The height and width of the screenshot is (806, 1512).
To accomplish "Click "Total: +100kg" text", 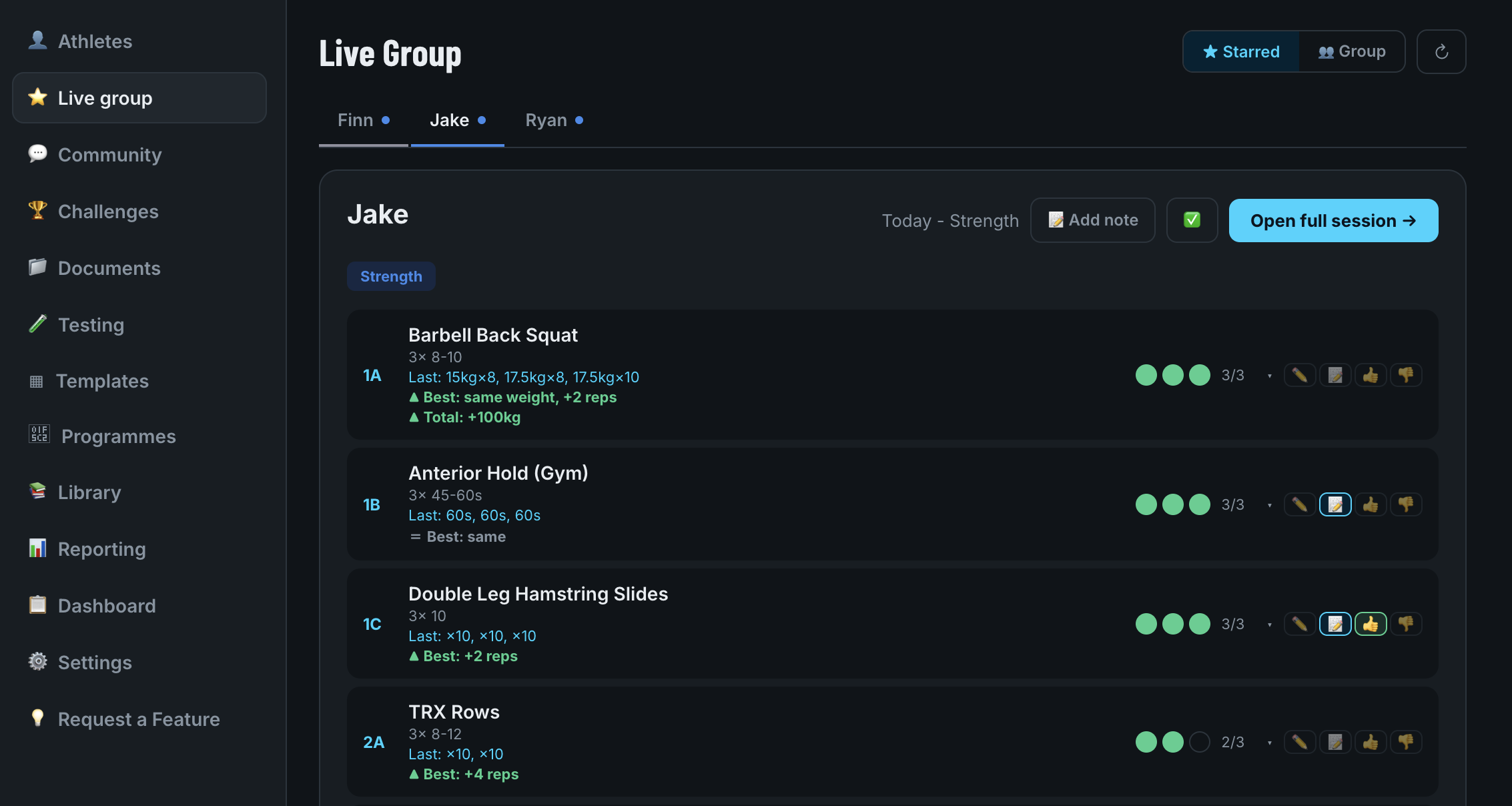I will tap(464, 418).
